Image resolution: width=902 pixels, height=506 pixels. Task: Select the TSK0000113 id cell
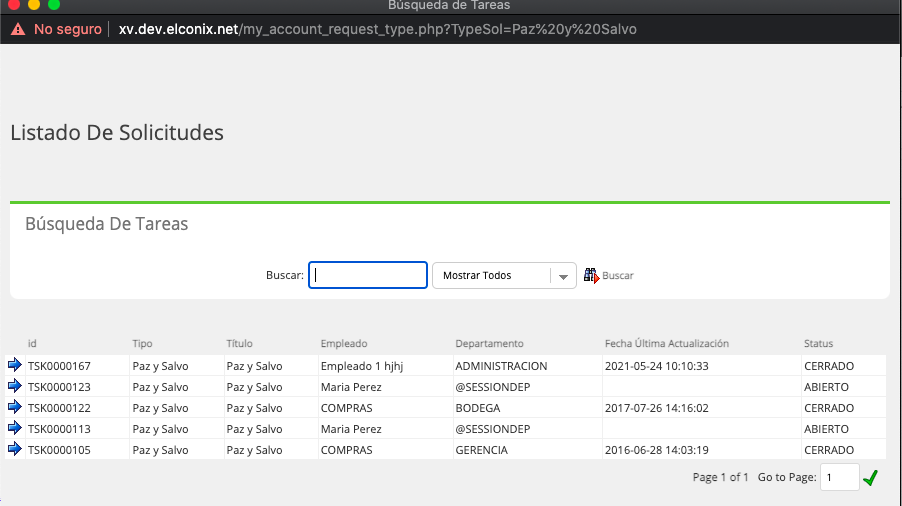click(x=59, y=429)
